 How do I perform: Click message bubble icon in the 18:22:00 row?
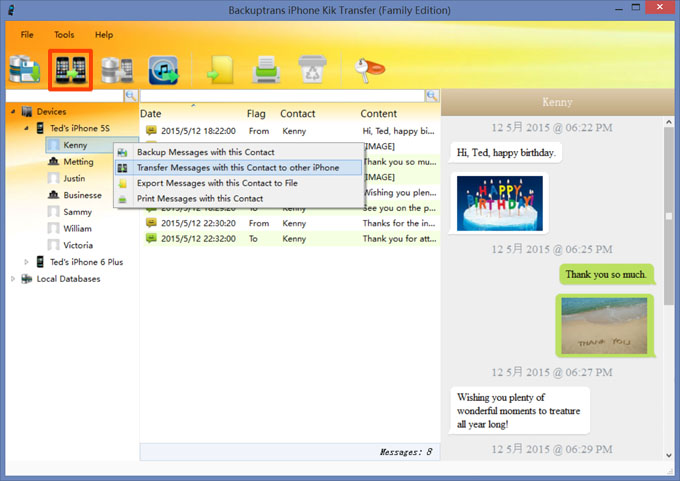(x=151, y=130)
